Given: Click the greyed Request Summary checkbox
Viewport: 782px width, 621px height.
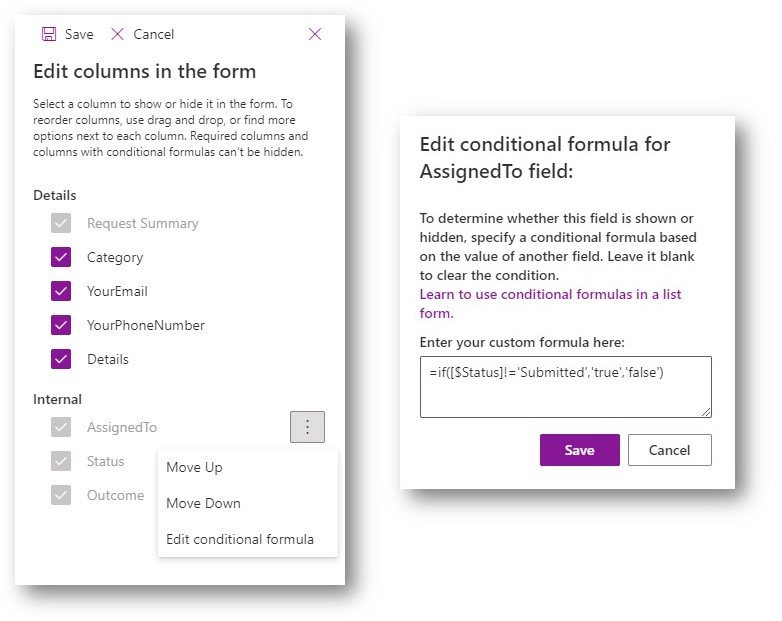Looking at the screenshot, I should tap(61, 223).
